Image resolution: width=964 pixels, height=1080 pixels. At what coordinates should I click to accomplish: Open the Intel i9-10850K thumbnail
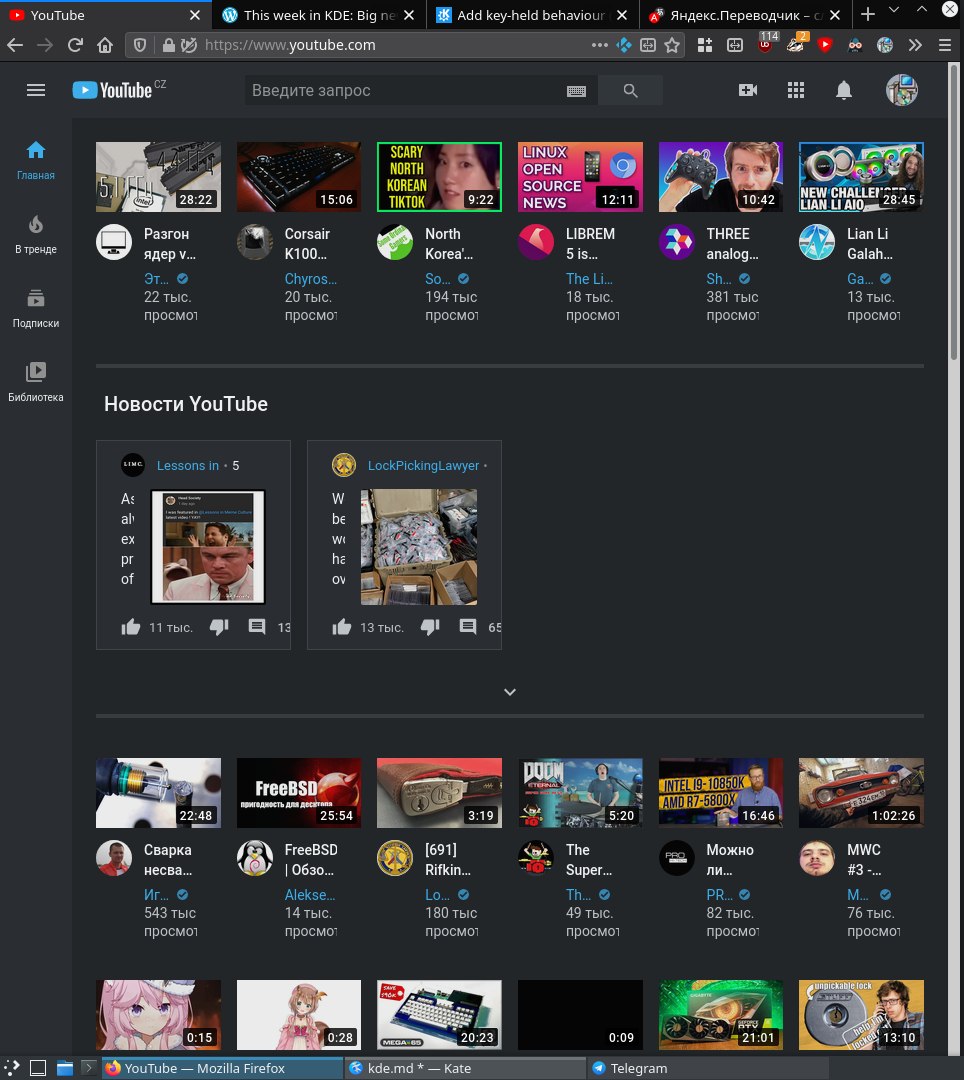[721, 793]
